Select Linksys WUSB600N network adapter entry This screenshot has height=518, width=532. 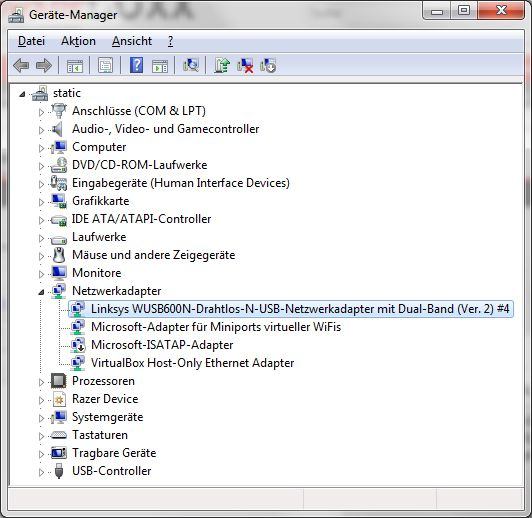[291, 309]
